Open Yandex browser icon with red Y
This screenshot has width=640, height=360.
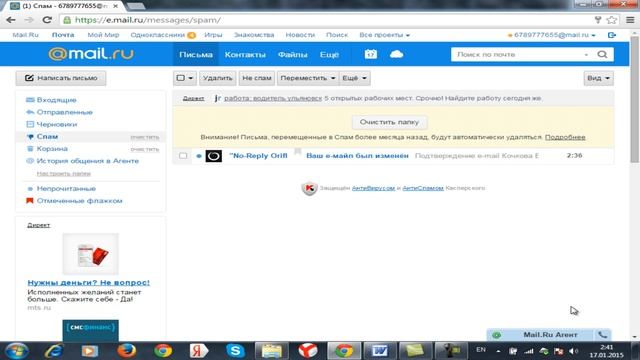(308, 351)
